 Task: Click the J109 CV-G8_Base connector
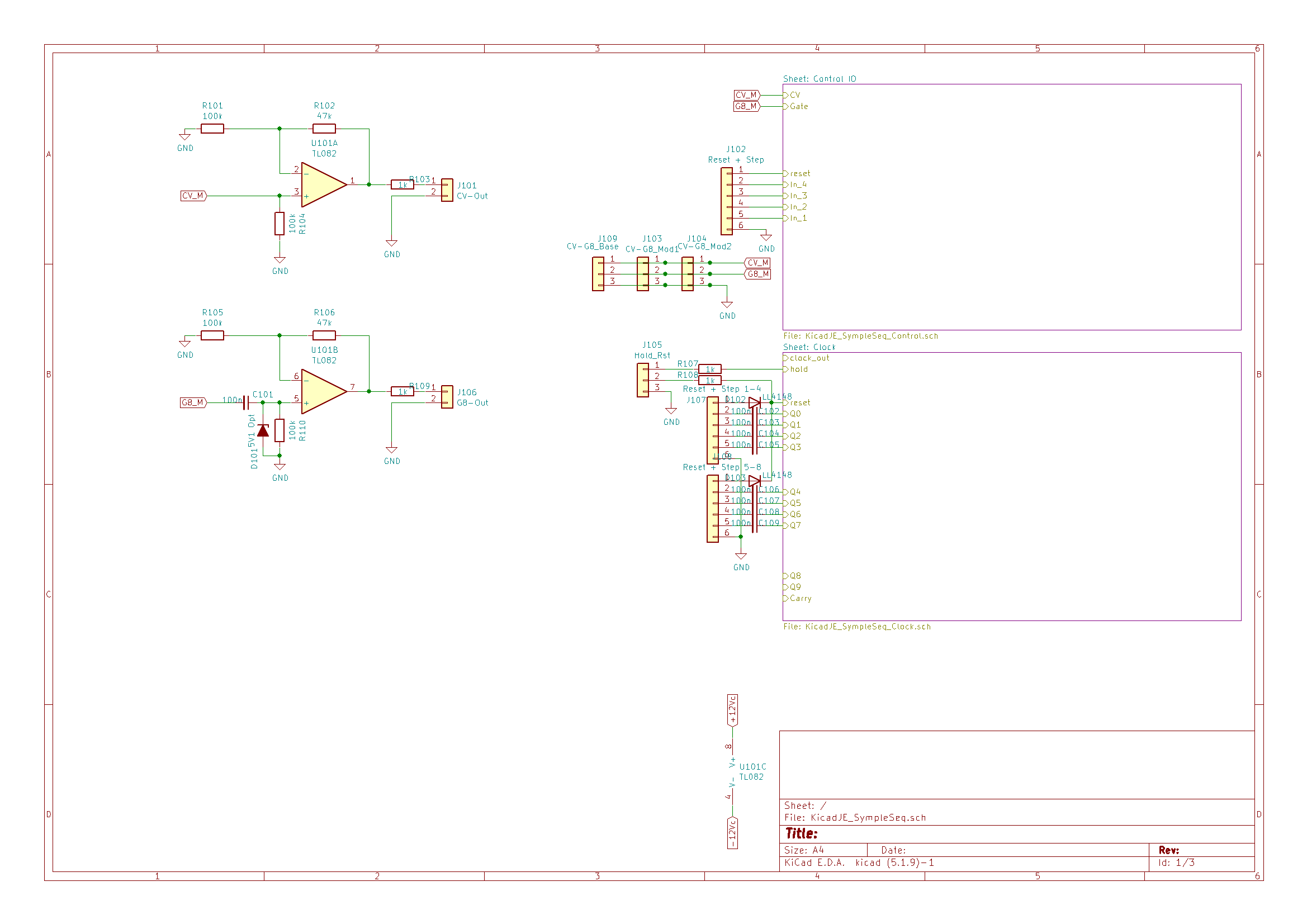click(598, 274)
